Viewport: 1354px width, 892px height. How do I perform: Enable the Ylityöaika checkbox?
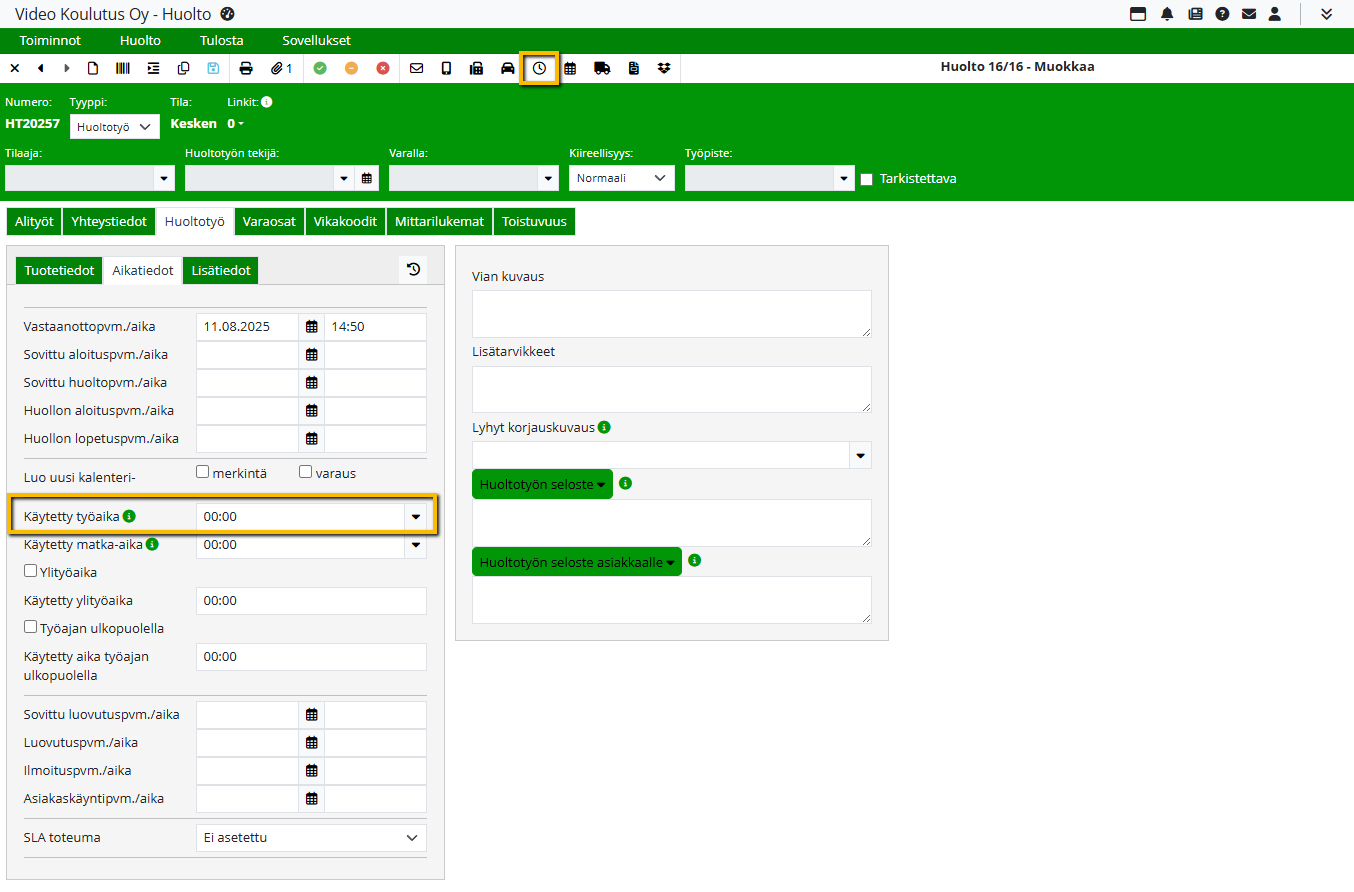coord(31,571)
